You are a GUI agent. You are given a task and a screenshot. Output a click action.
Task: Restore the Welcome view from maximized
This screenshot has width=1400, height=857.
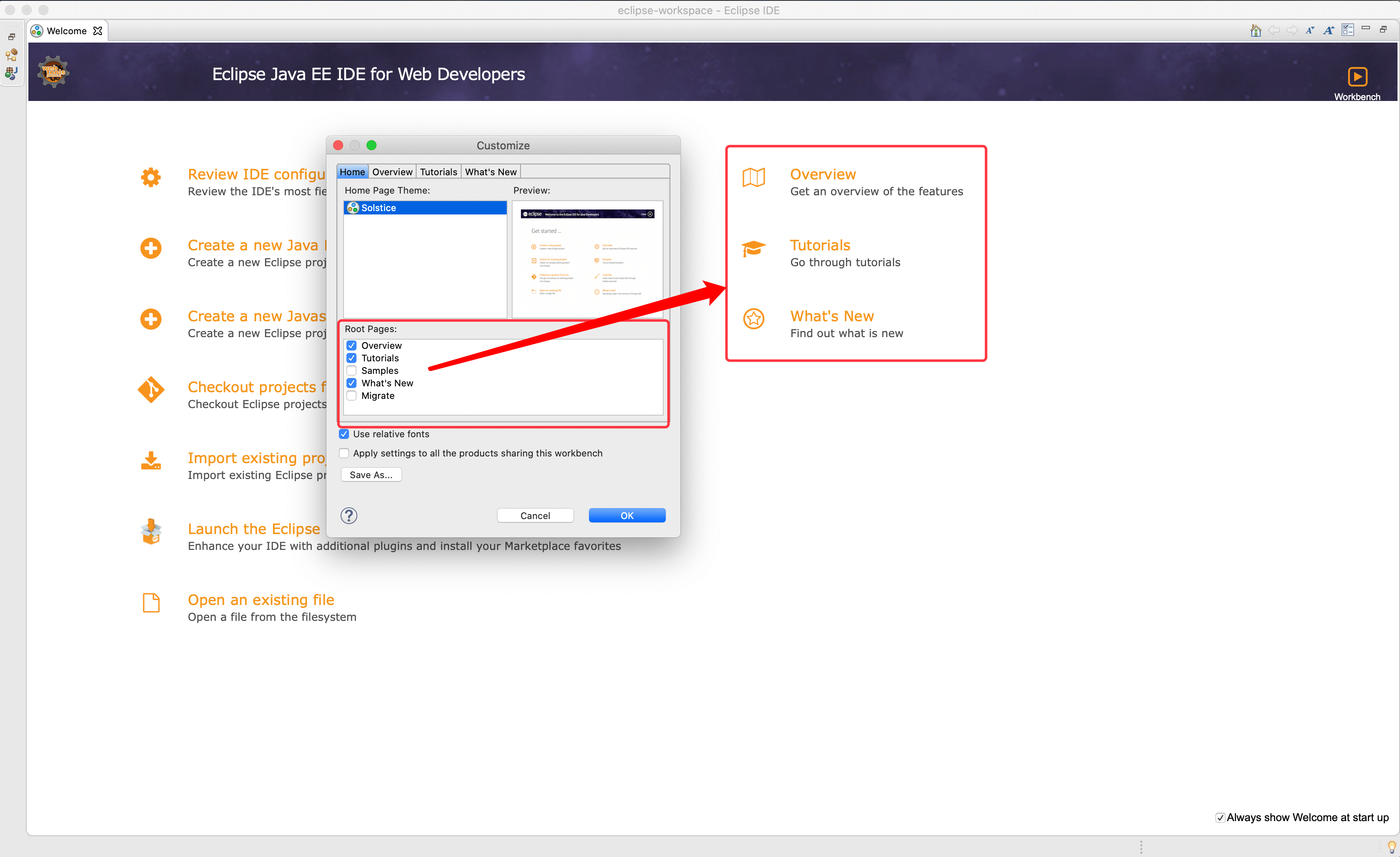pos(1384,29)
